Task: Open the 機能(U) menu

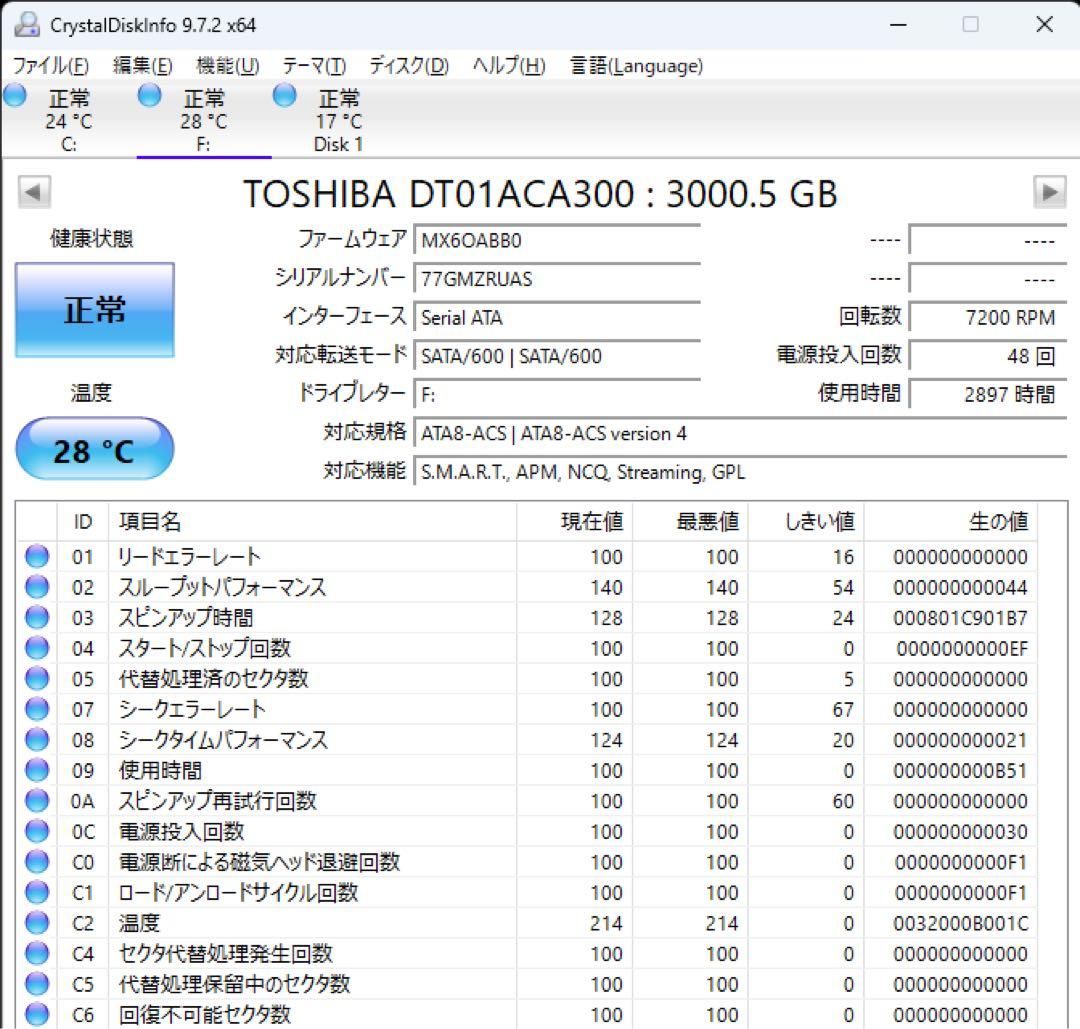Action: point(227,66)
